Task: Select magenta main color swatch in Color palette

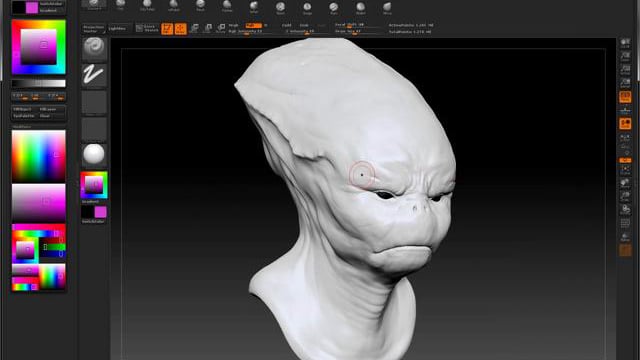Action: pos(32,7)
